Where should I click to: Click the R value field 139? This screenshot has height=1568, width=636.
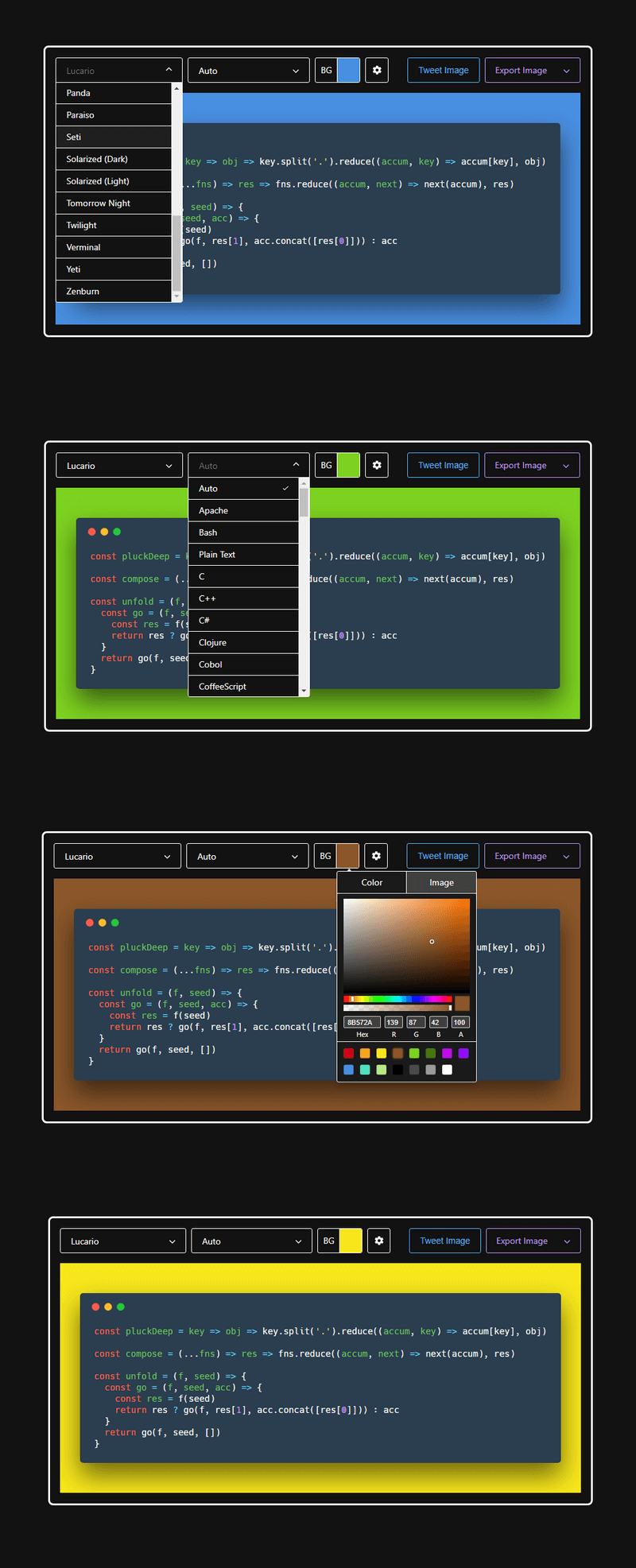click(394, 1022)
